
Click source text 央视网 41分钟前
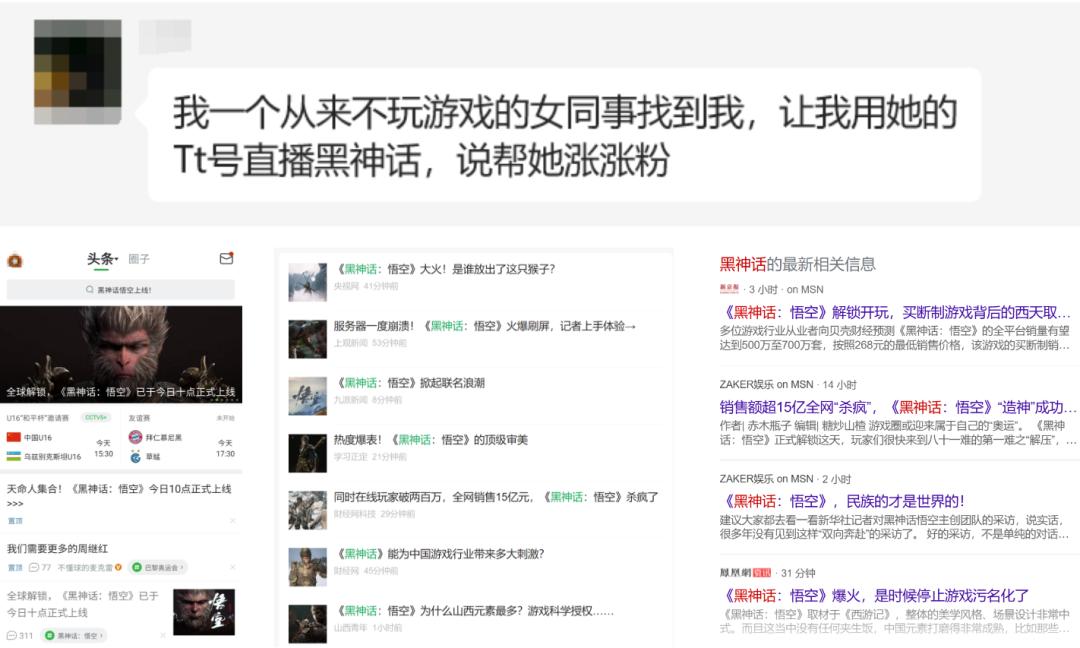tap(366, 286)
